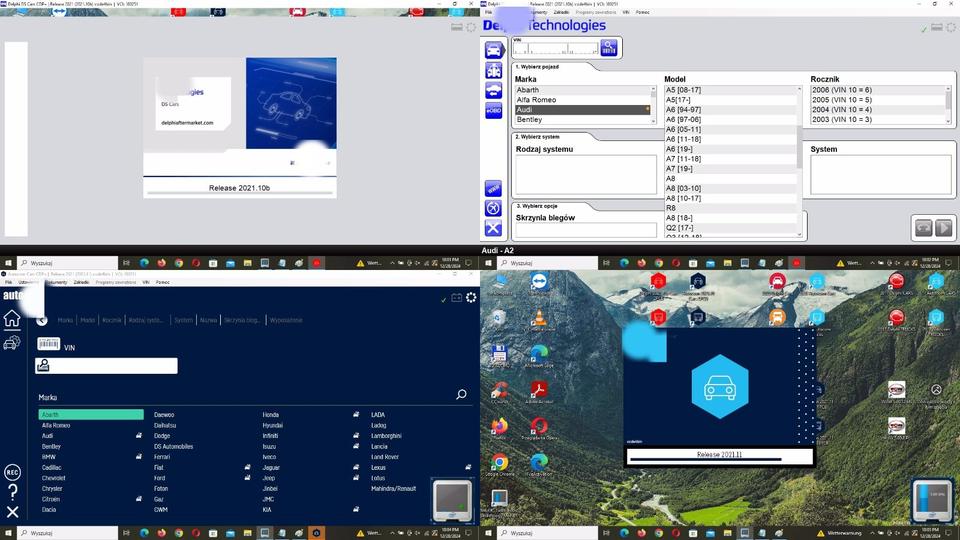Viewport: 960px width, 540px height.
Task: Open settings gear in Autocom header
Action: point(471,298)
